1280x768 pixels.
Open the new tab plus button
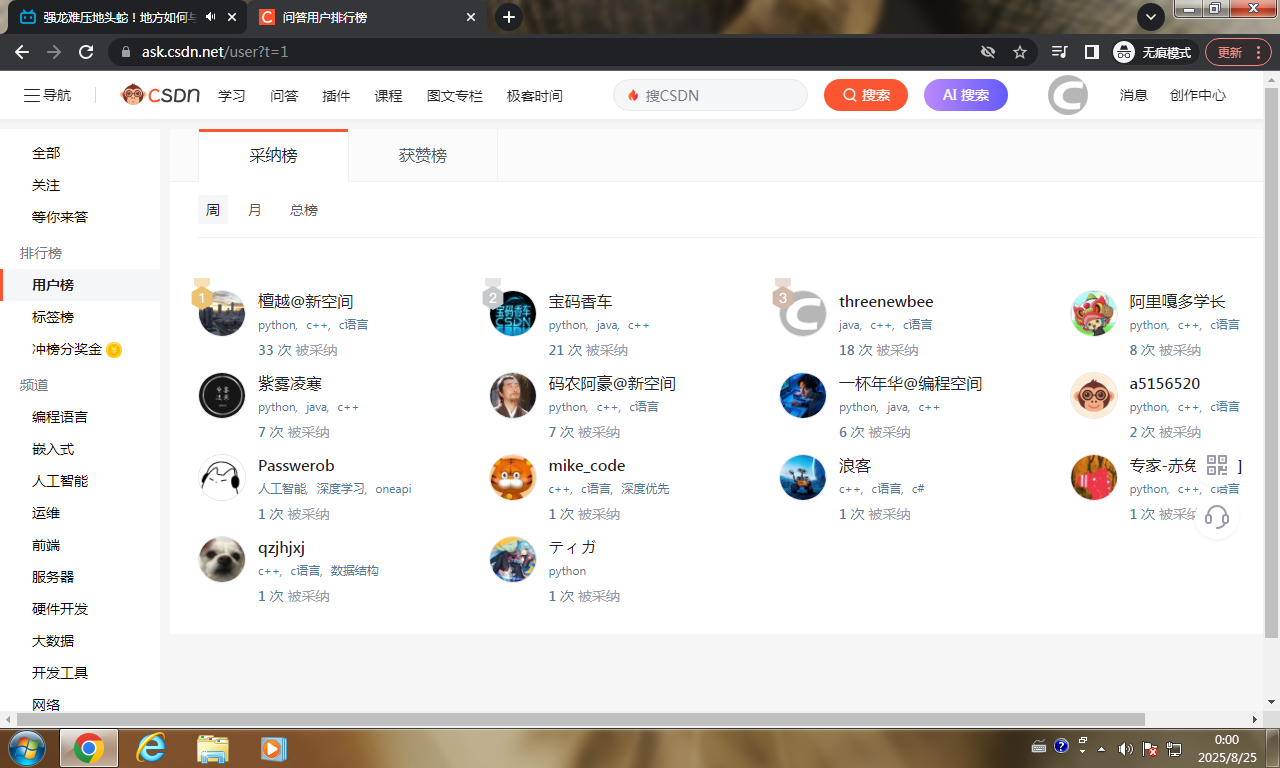509,17
